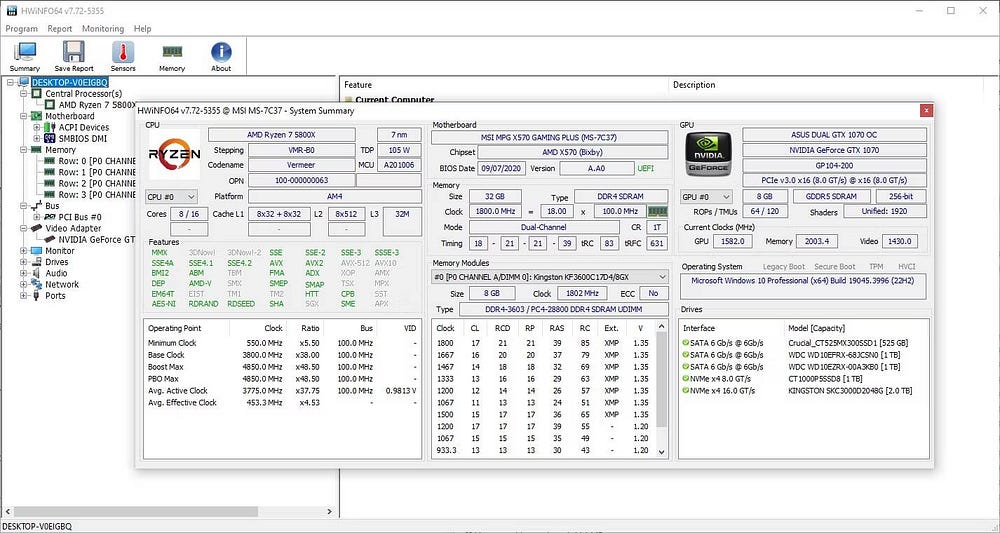Expand the ACPI Devices node
The image size is (1000, 533).
coord(37,128)
